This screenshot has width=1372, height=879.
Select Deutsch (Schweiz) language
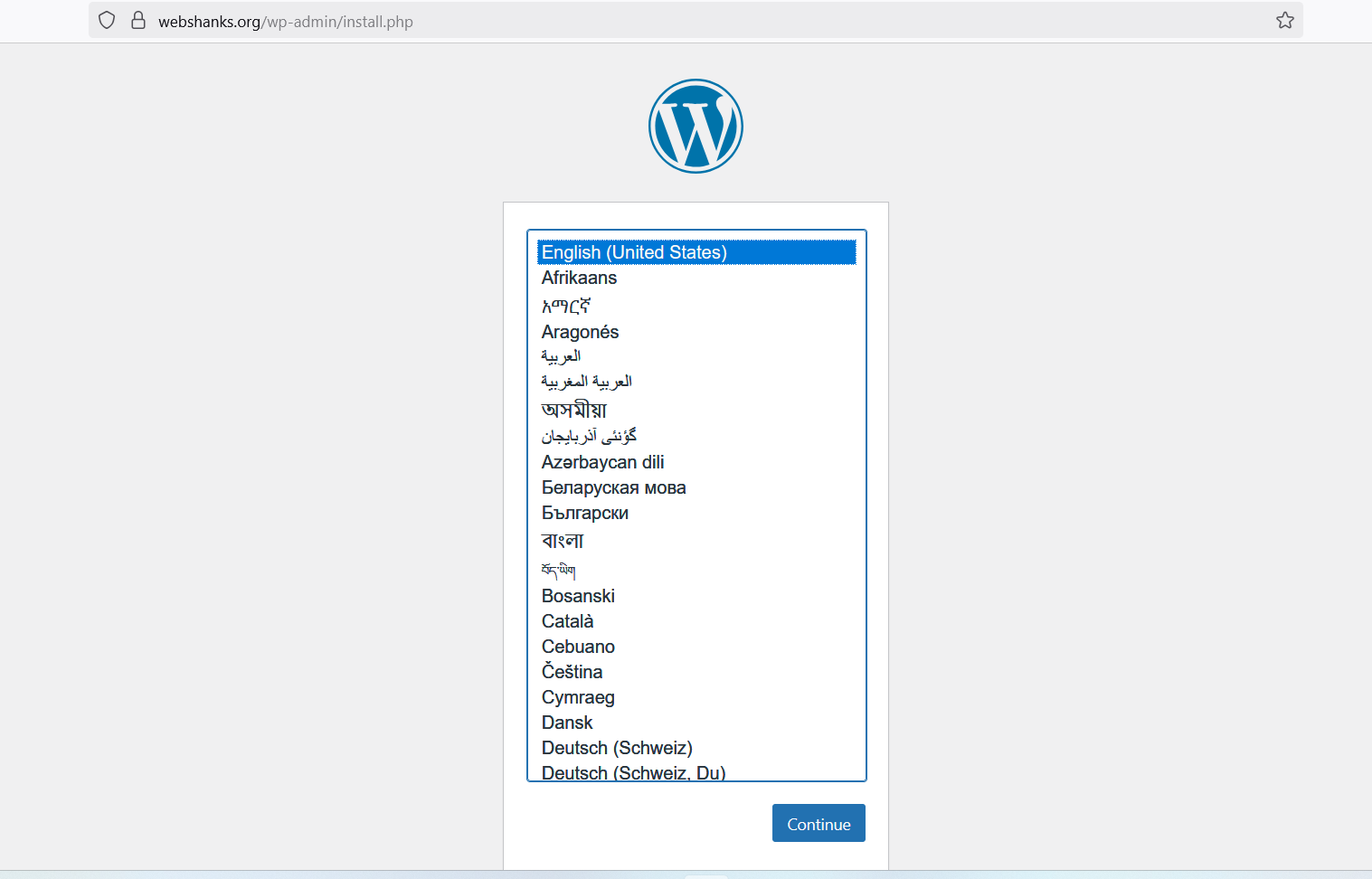[x=696, y=748]
